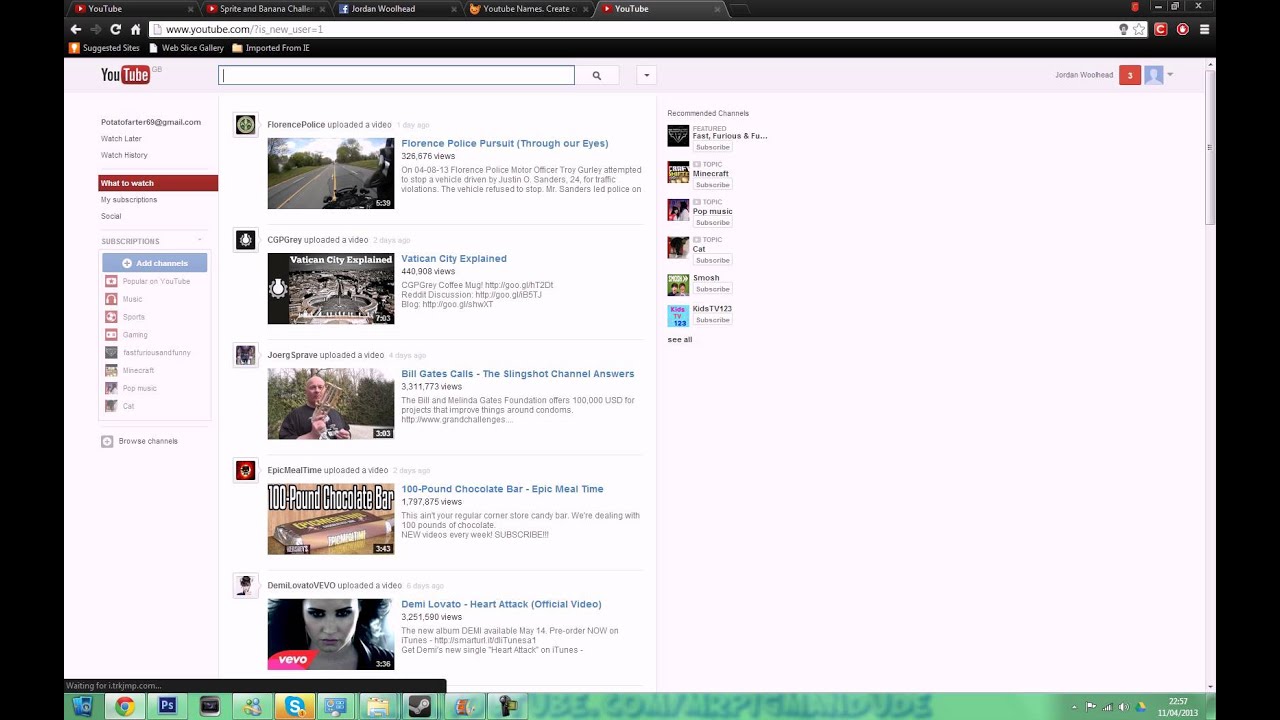1280x720 pixels.
Task: Open the FlorencePolice channel avatar
Action: (245, 125)
